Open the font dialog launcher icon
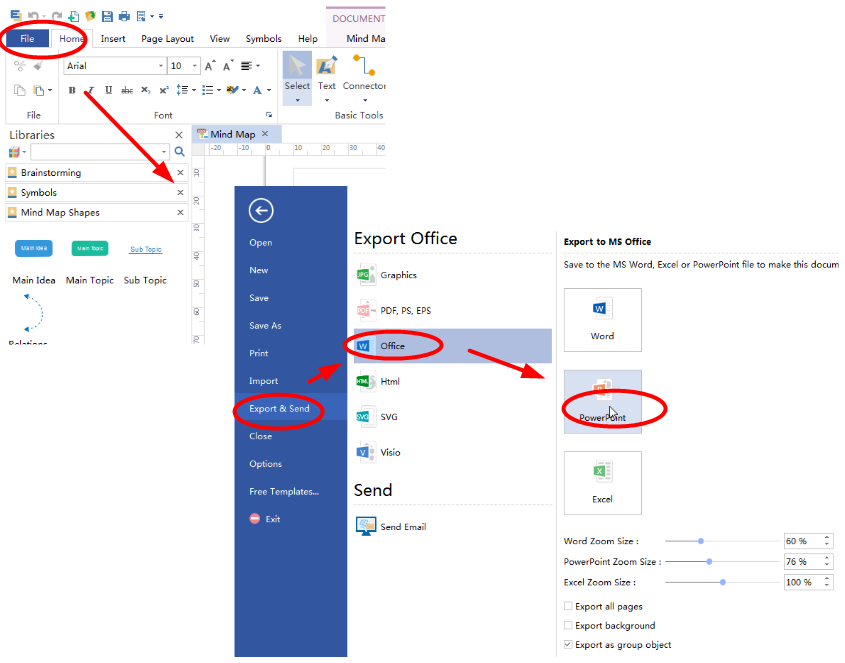The image size is (845, 663). (269, 115)
